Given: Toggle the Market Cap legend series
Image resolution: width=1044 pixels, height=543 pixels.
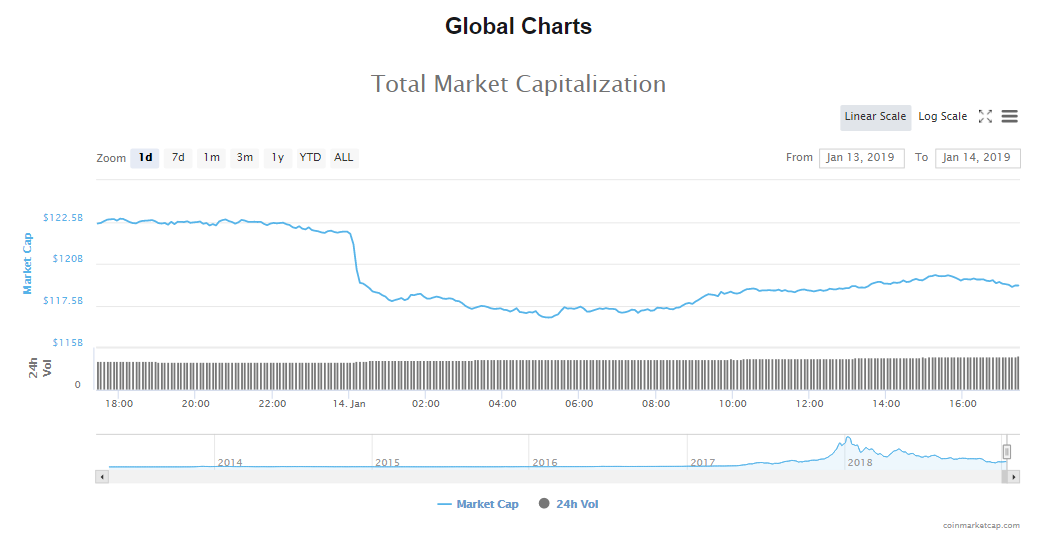Looking at the screenshot, I should [x=478, y=504].
